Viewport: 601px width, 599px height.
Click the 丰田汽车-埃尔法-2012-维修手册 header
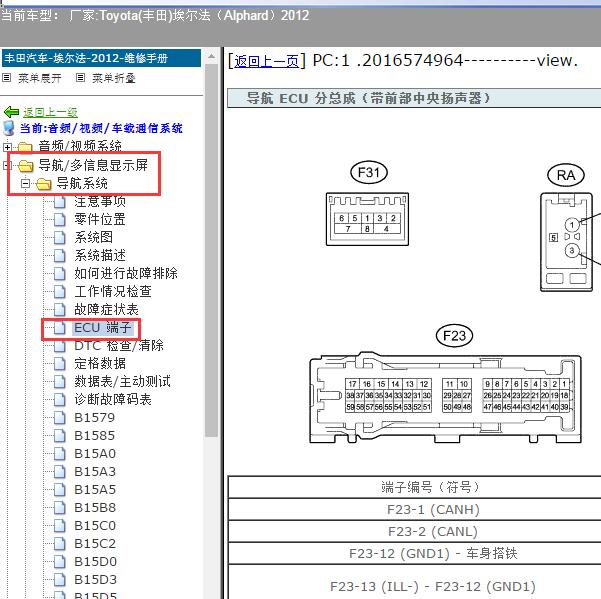101,58
